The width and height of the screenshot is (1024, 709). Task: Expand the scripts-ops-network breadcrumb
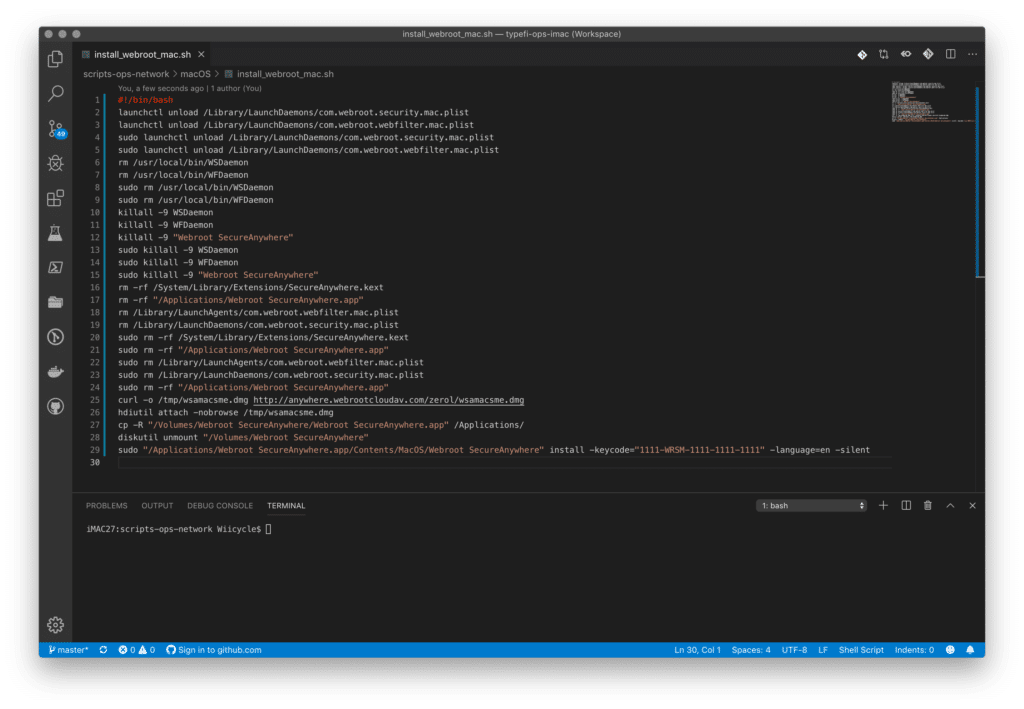coord(126,74)
